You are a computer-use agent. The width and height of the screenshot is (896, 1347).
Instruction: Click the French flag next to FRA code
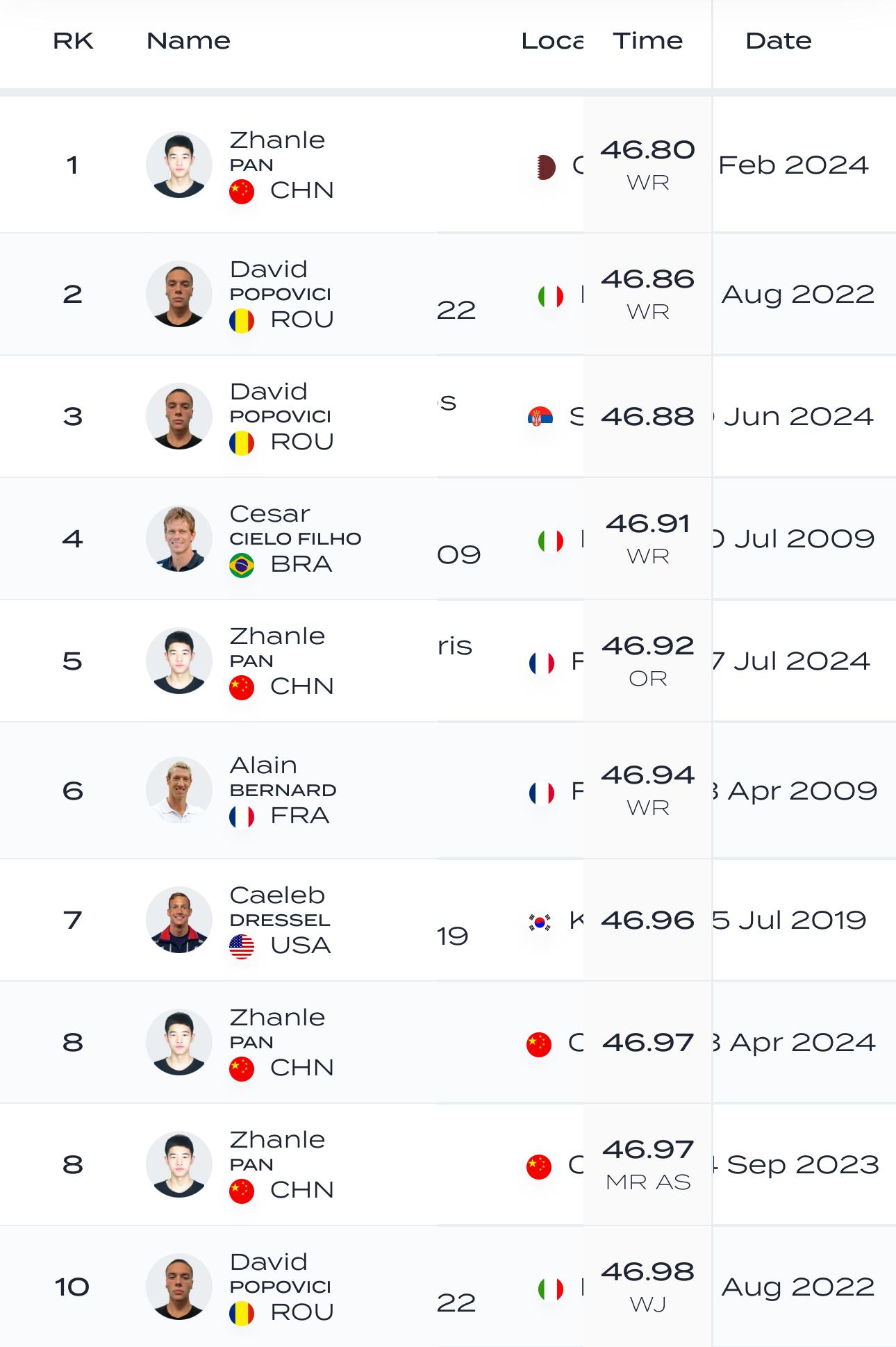242,816
